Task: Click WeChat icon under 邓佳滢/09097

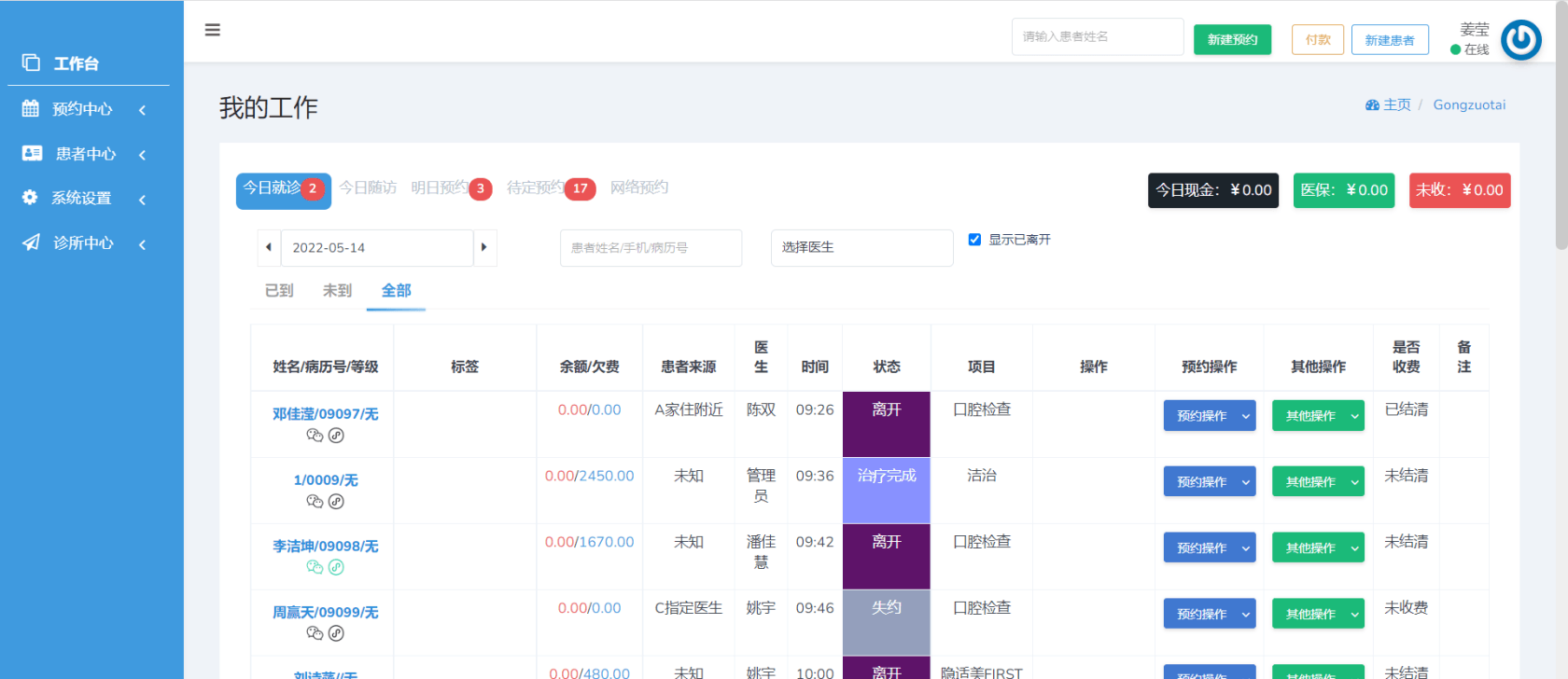Action: pos(315,436)
